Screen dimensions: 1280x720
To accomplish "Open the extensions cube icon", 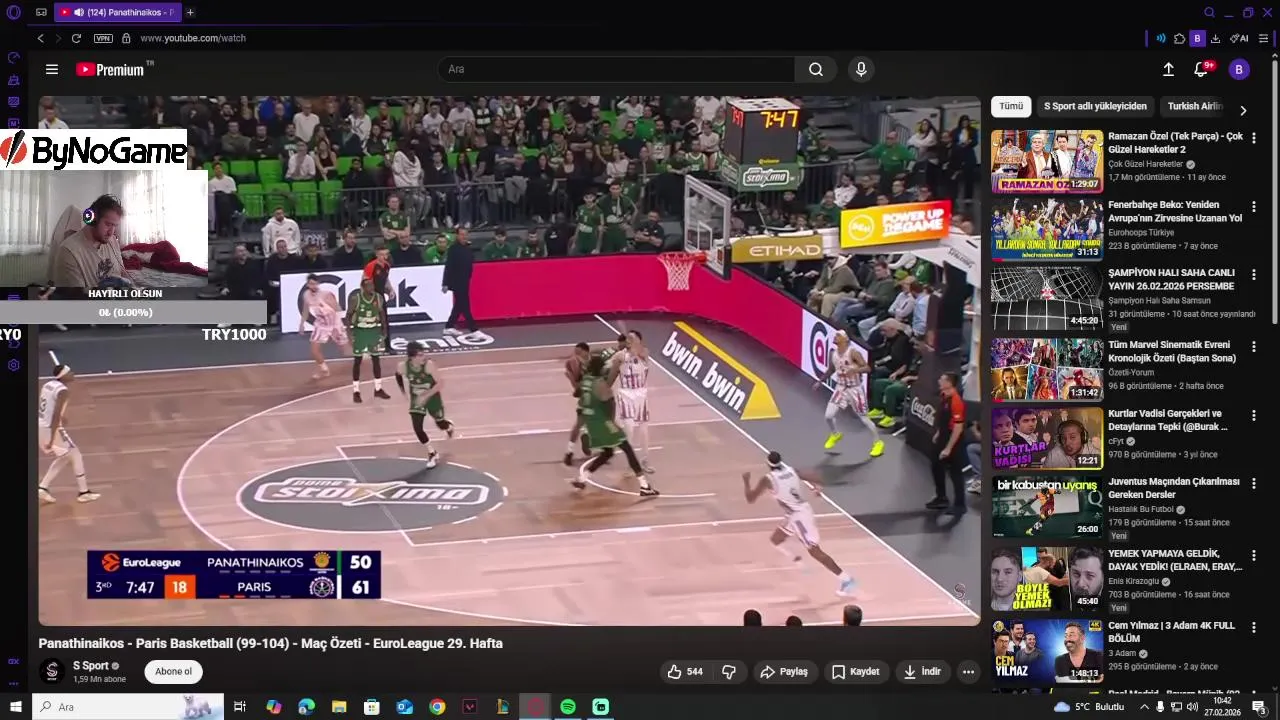I will point(1180,38).
